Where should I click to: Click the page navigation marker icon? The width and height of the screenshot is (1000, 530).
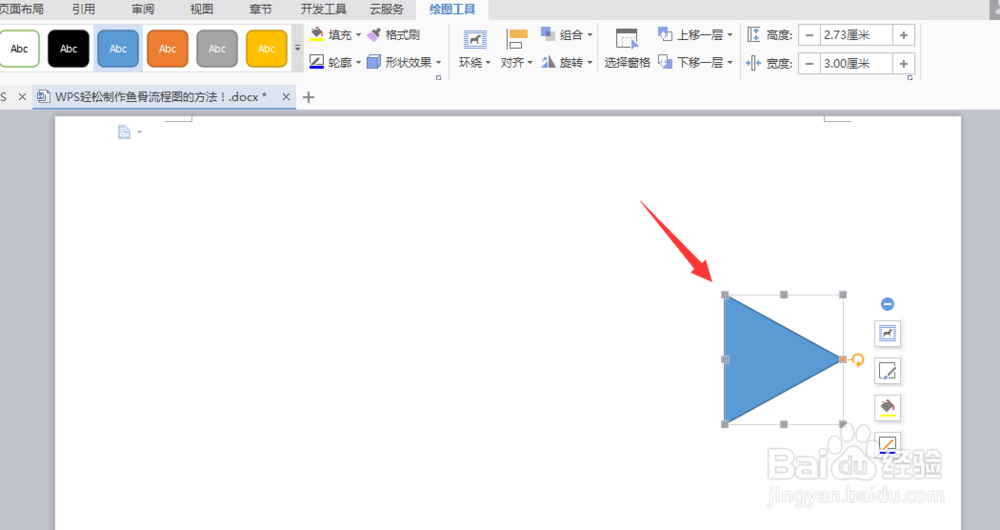tap(124, 132)
